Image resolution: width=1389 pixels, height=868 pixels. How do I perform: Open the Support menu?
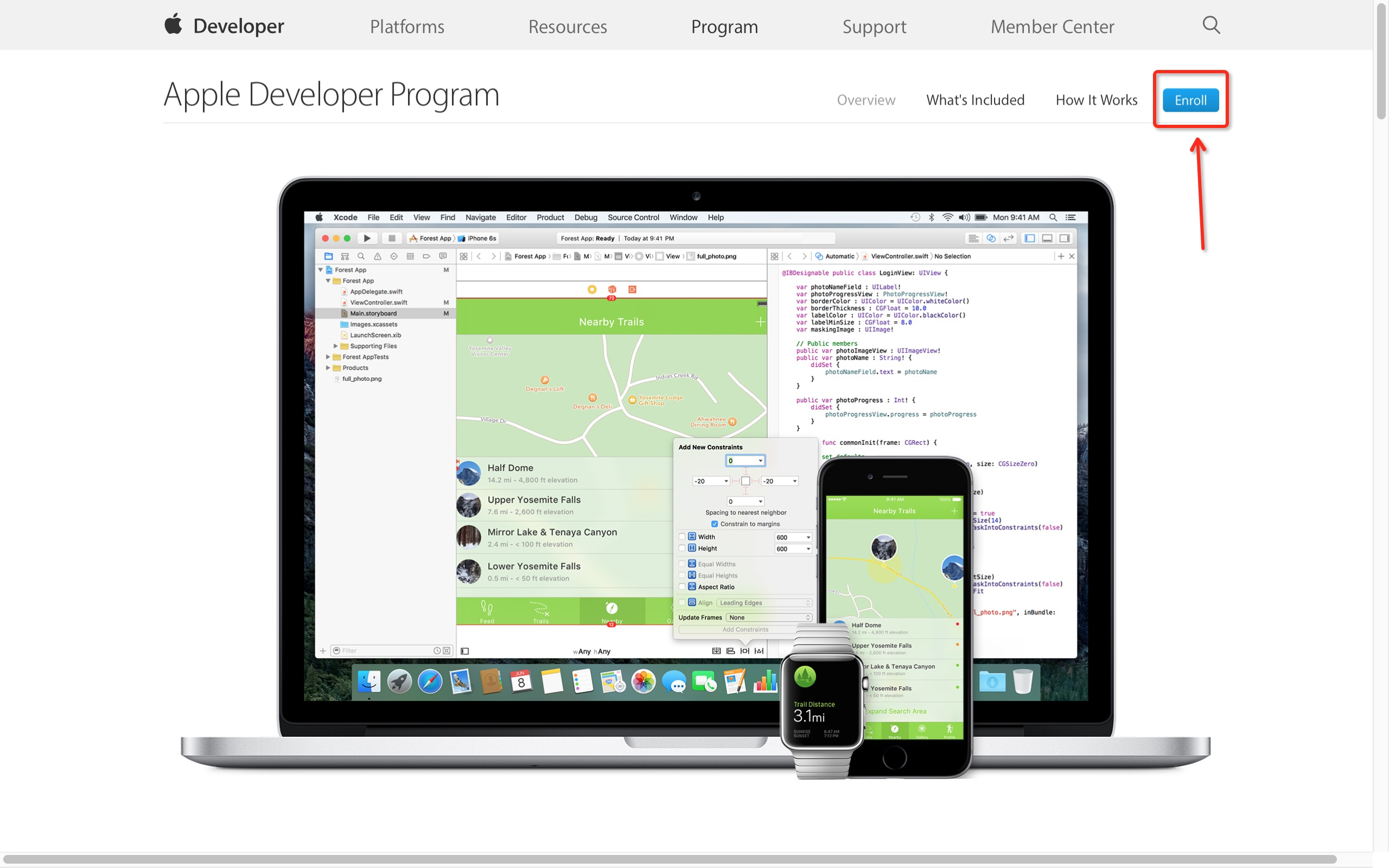point(874,27)
